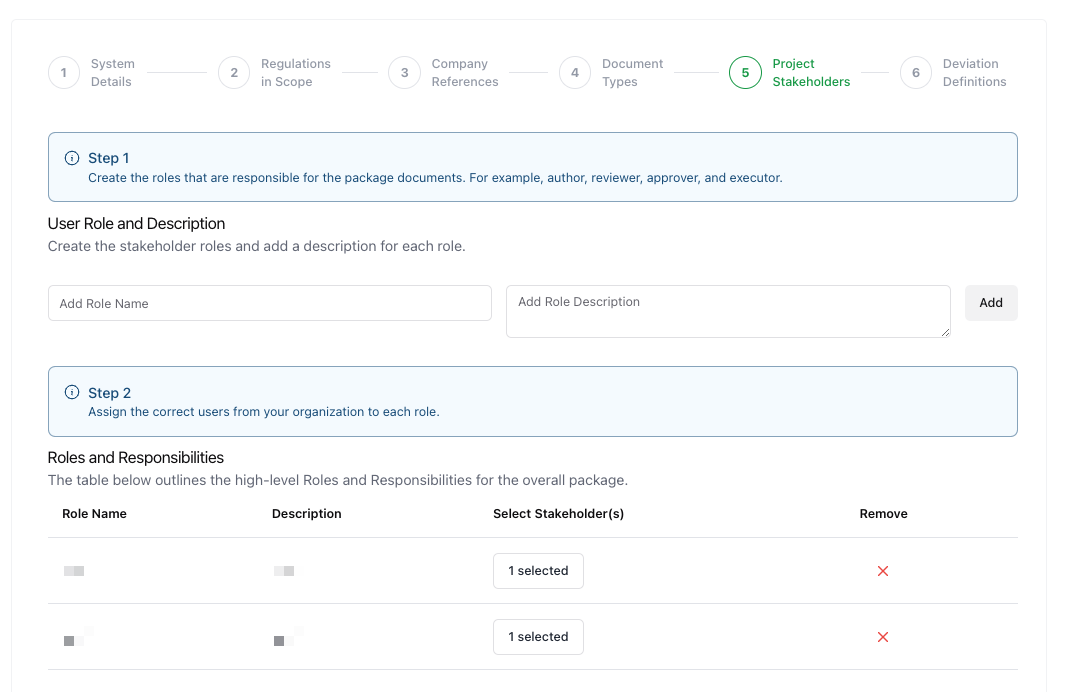Go to step 4 circle Document Types
Viewport: 1069px width, 692px height.
575,73
